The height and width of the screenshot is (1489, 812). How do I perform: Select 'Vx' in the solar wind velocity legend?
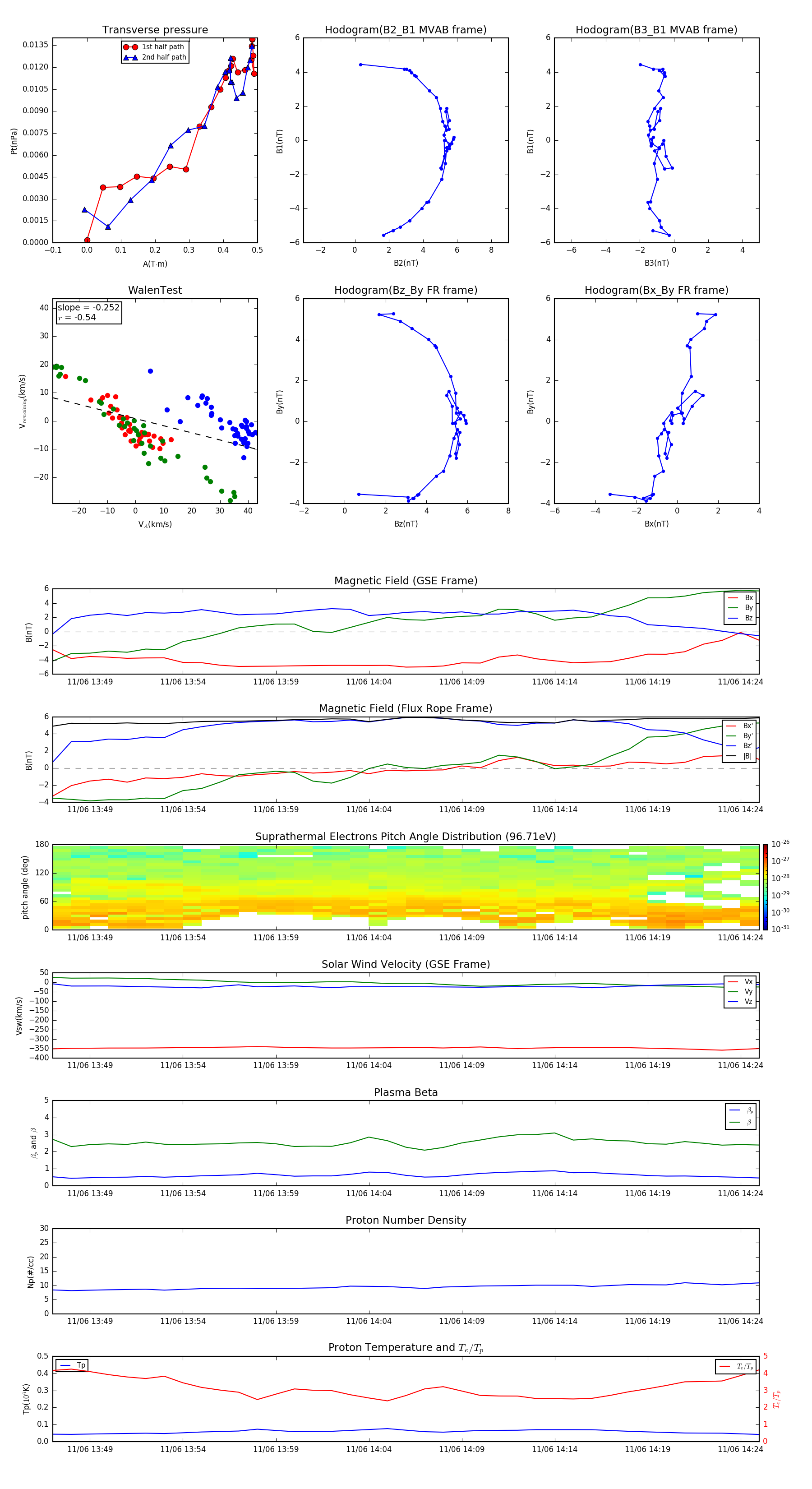tap(740, 981)
